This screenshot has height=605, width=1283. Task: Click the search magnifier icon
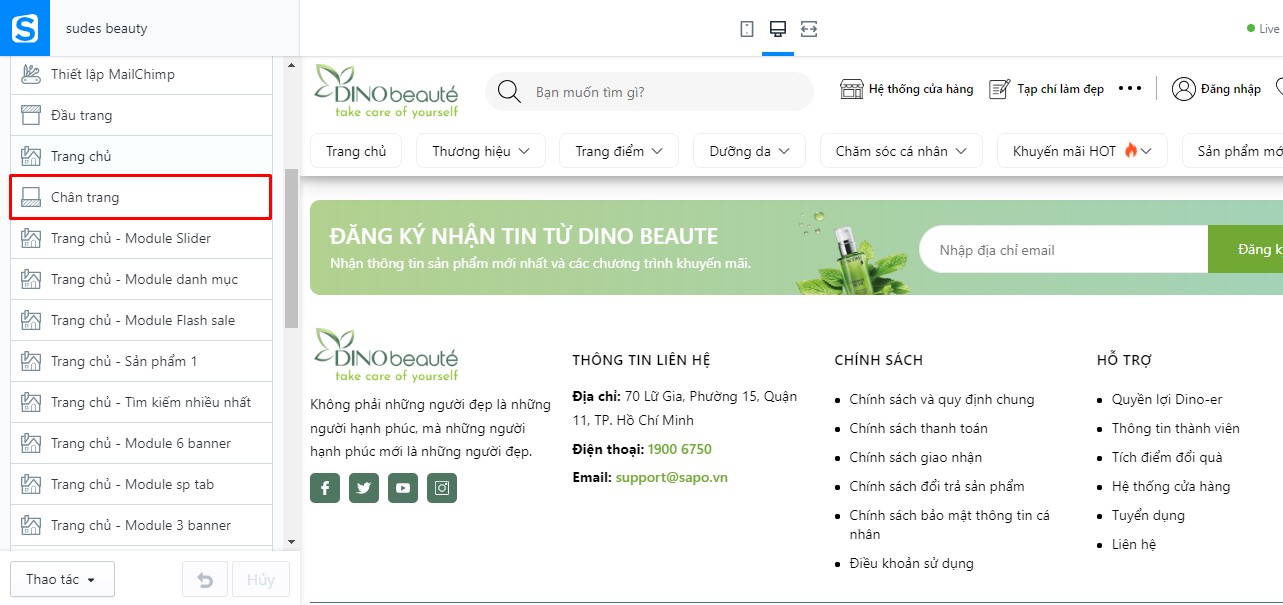pyautogui.click(x=509, y=92)
